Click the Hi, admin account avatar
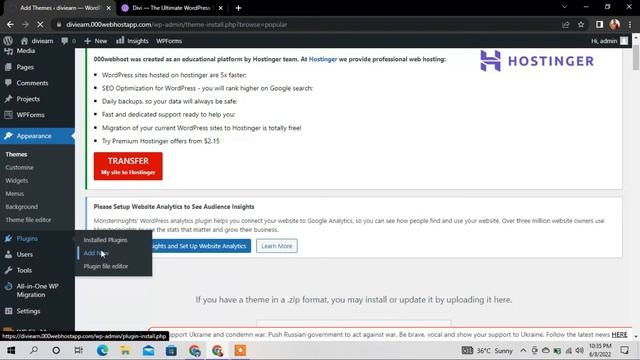Viewport: 640px width, 360px height. coord(624,41)
